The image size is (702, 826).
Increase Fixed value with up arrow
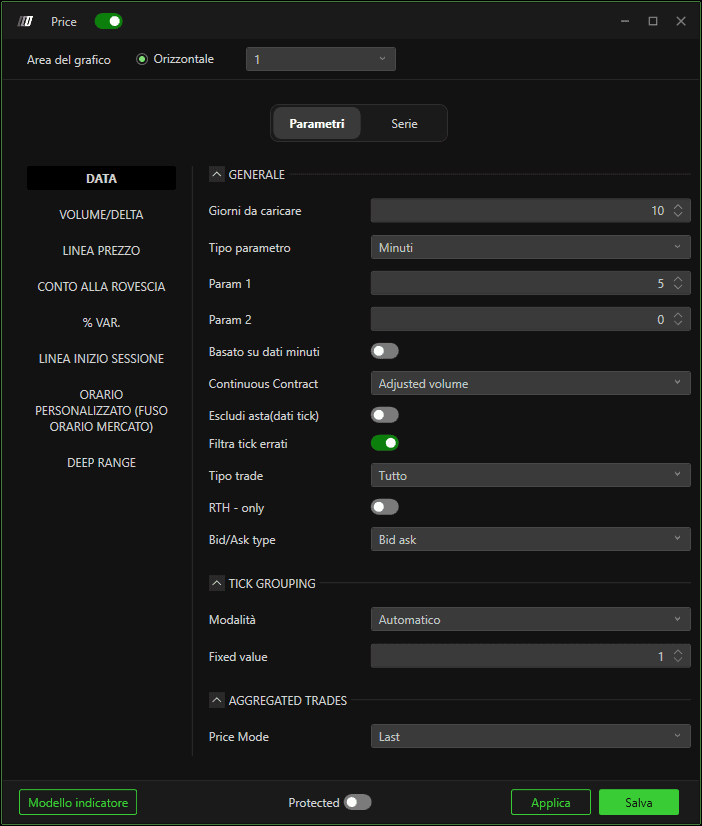(x=678, y=652)
